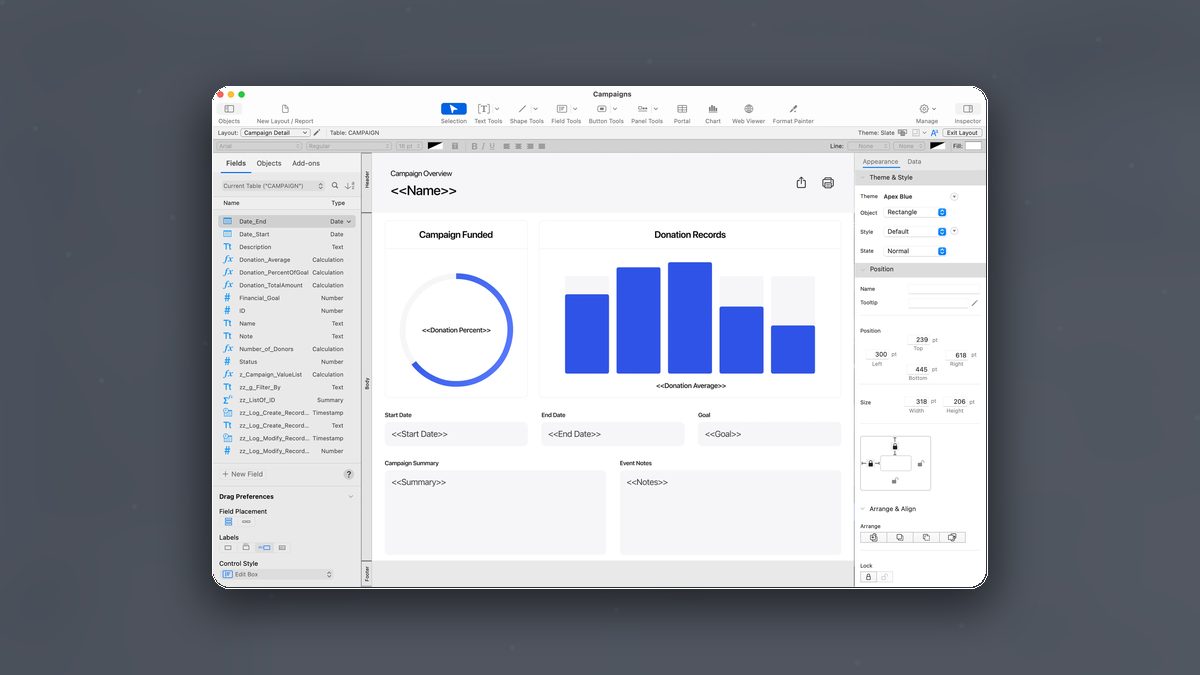The width and height of the screenshot is (1200, 675).
Task: Click the tooltip pencil edit icon
Action: 974,302
